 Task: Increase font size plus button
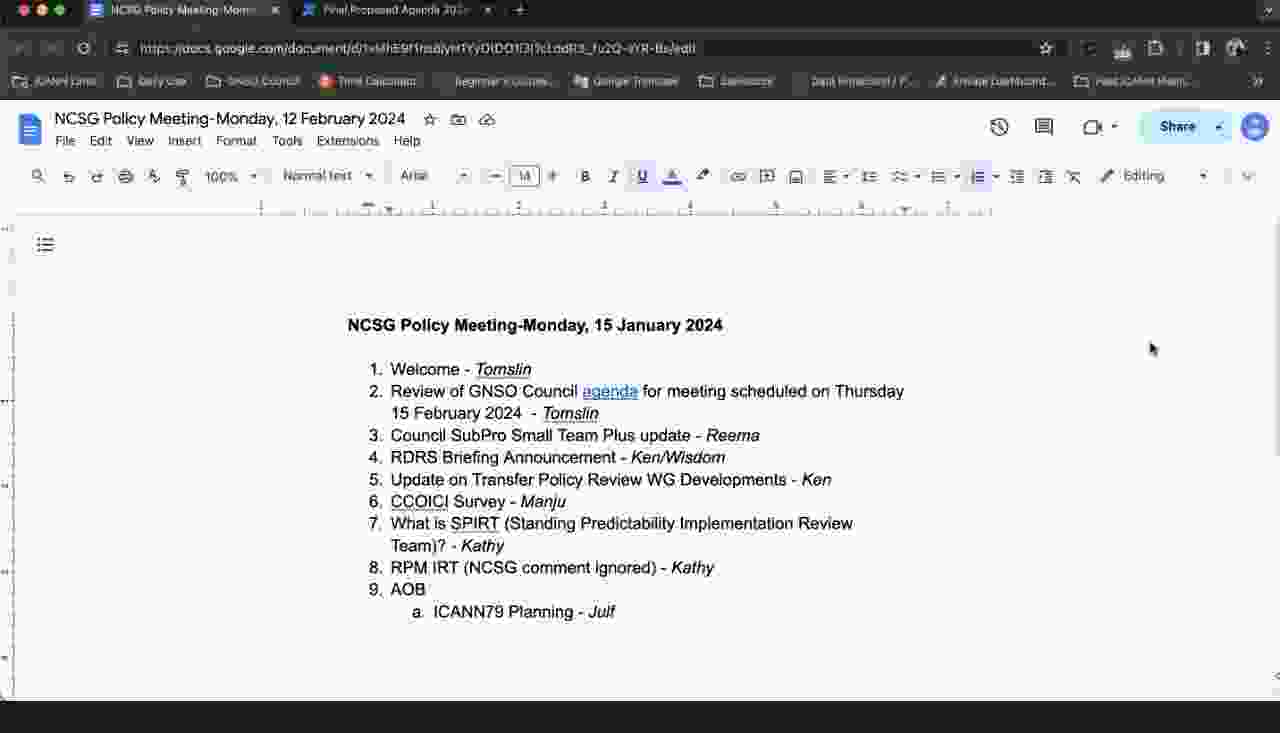click(553, 176)
